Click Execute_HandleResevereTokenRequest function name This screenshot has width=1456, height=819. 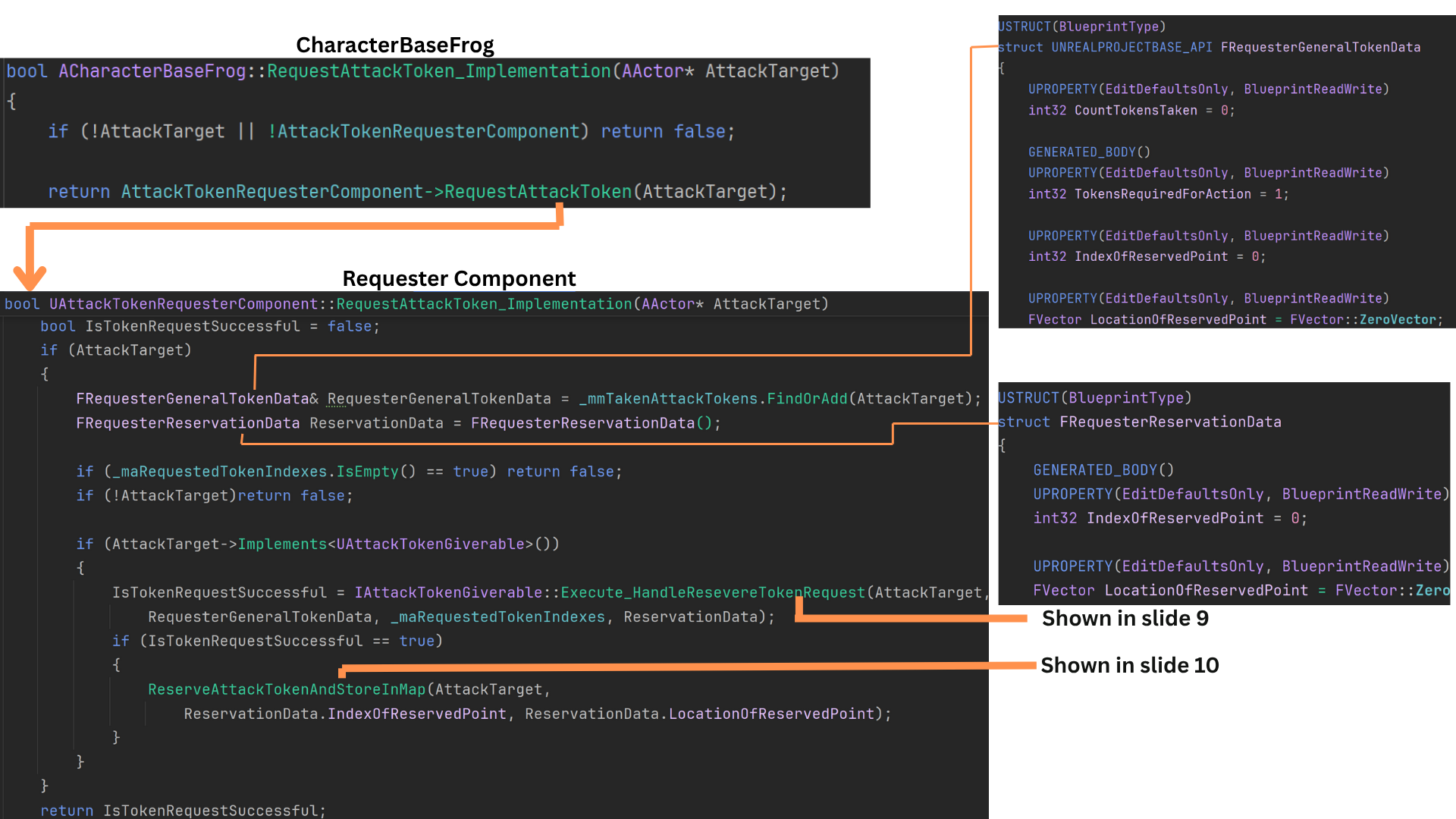tap(713, 592)
